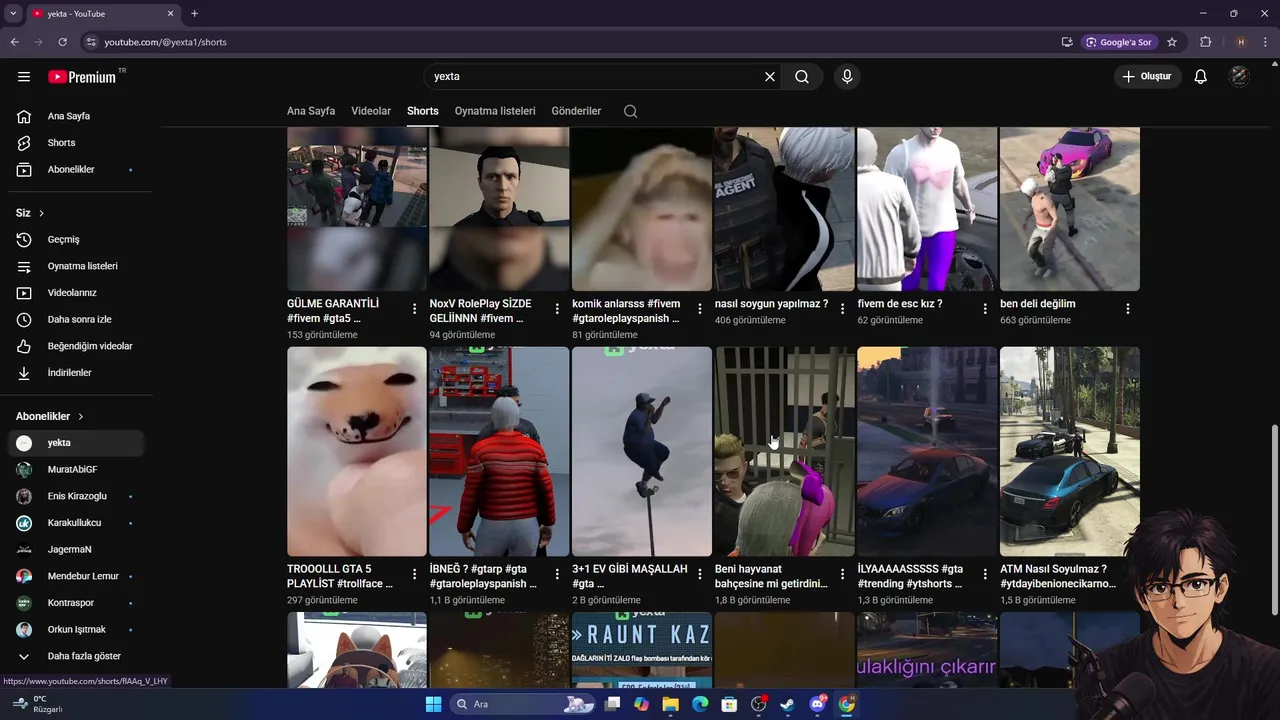Expand the Siz section
The height and width of the screenshot is (720, 1280).
30,213
